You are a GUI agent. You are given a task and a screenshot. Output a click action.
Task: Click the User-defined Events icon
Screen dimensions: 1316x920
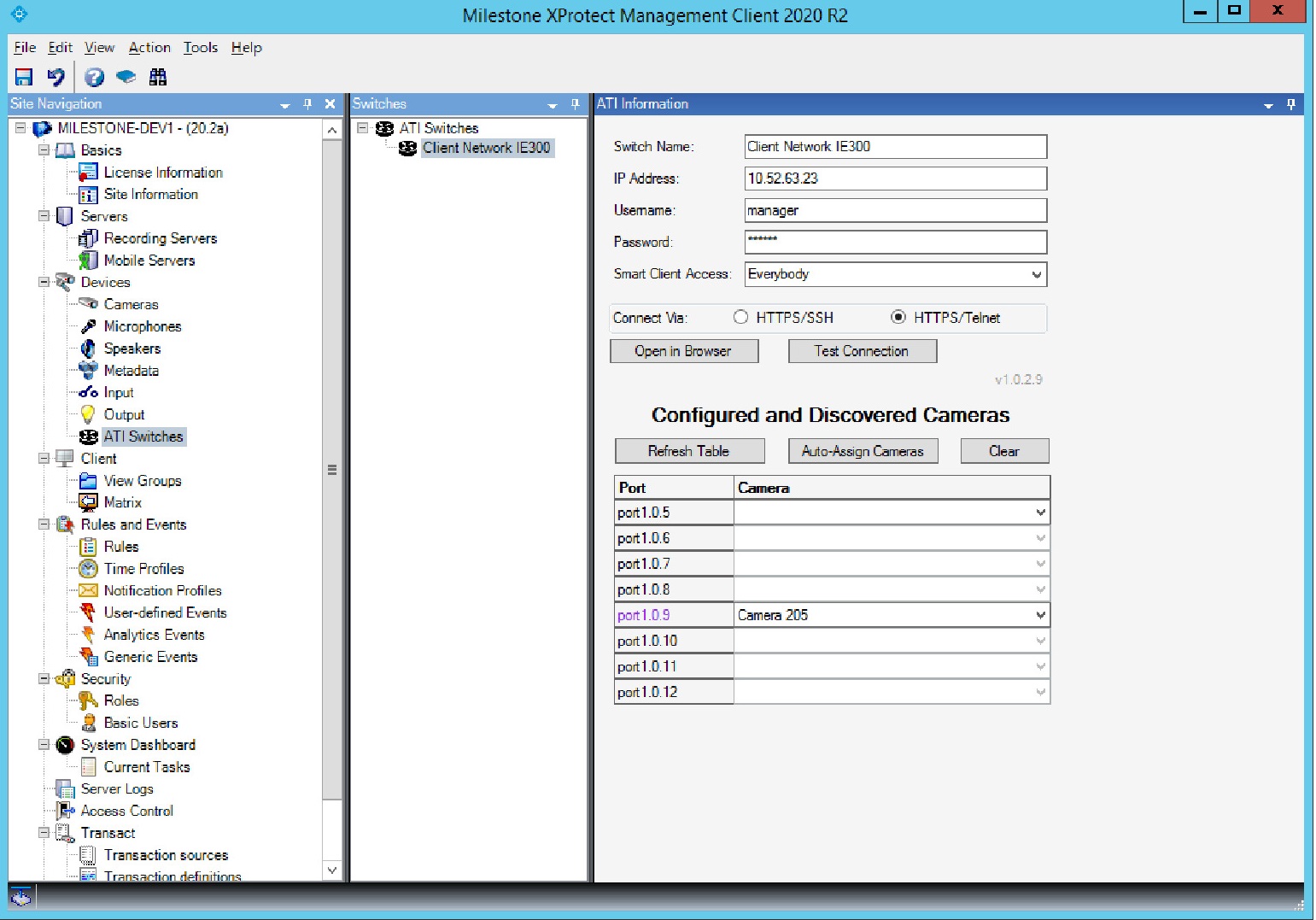tap(88, 613)
